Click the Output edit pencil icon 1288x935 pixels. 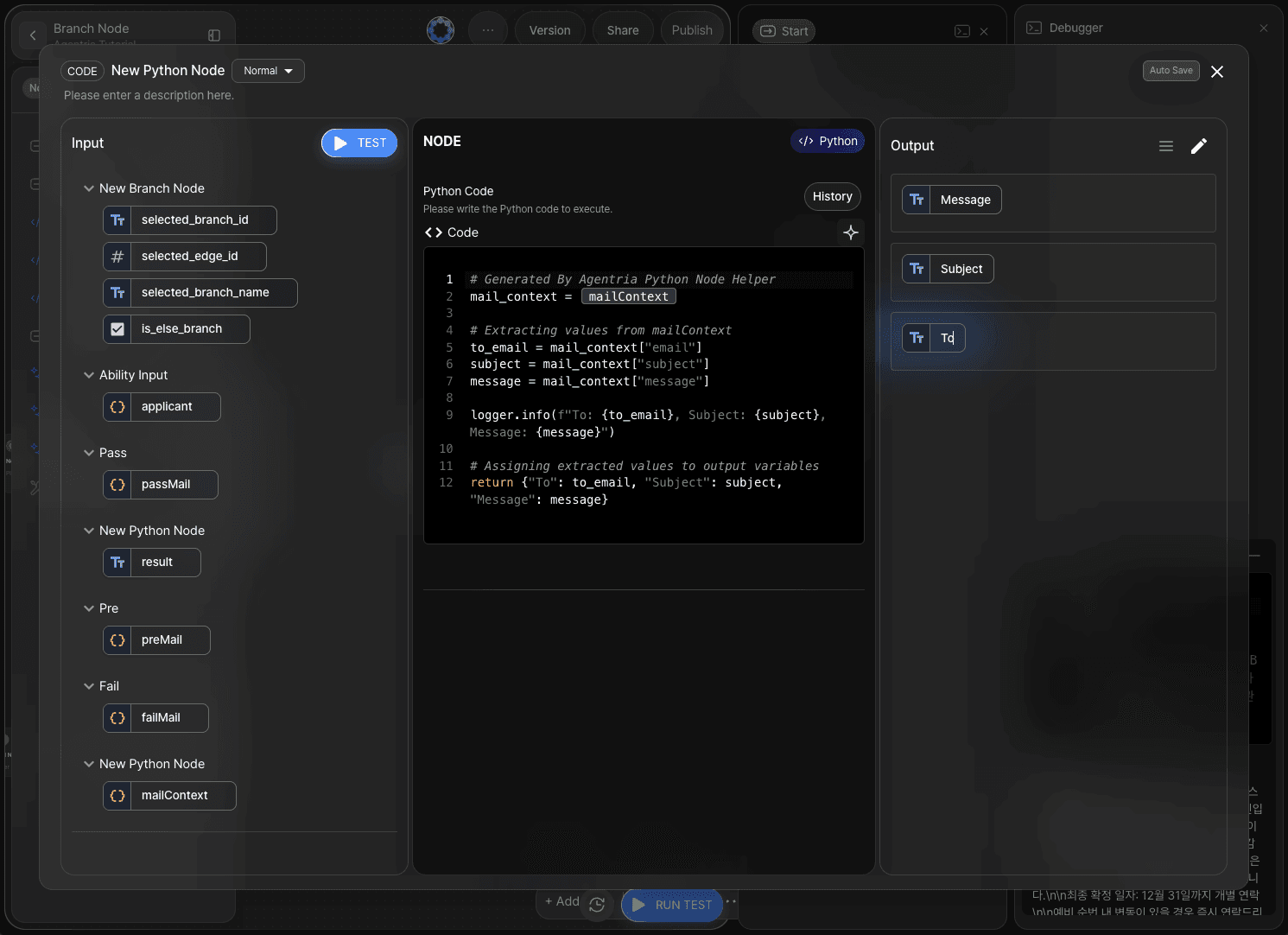coord(1199,146)
